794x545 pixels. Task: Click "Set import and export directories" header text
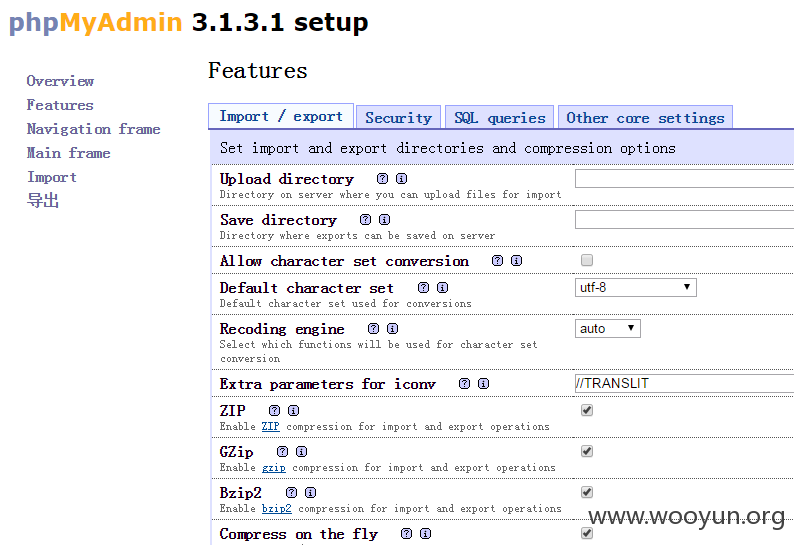coord(448,148)
